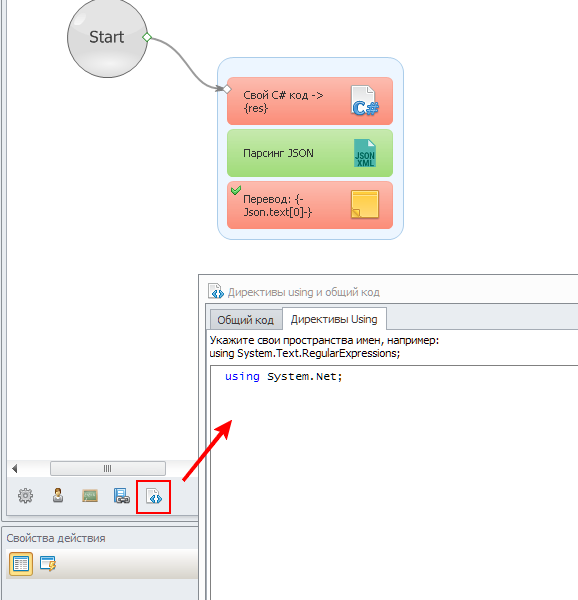The width and height of the screenshot is (578, 600).
Task: Open the profile person icon
Action: click(x=58, y=495)
